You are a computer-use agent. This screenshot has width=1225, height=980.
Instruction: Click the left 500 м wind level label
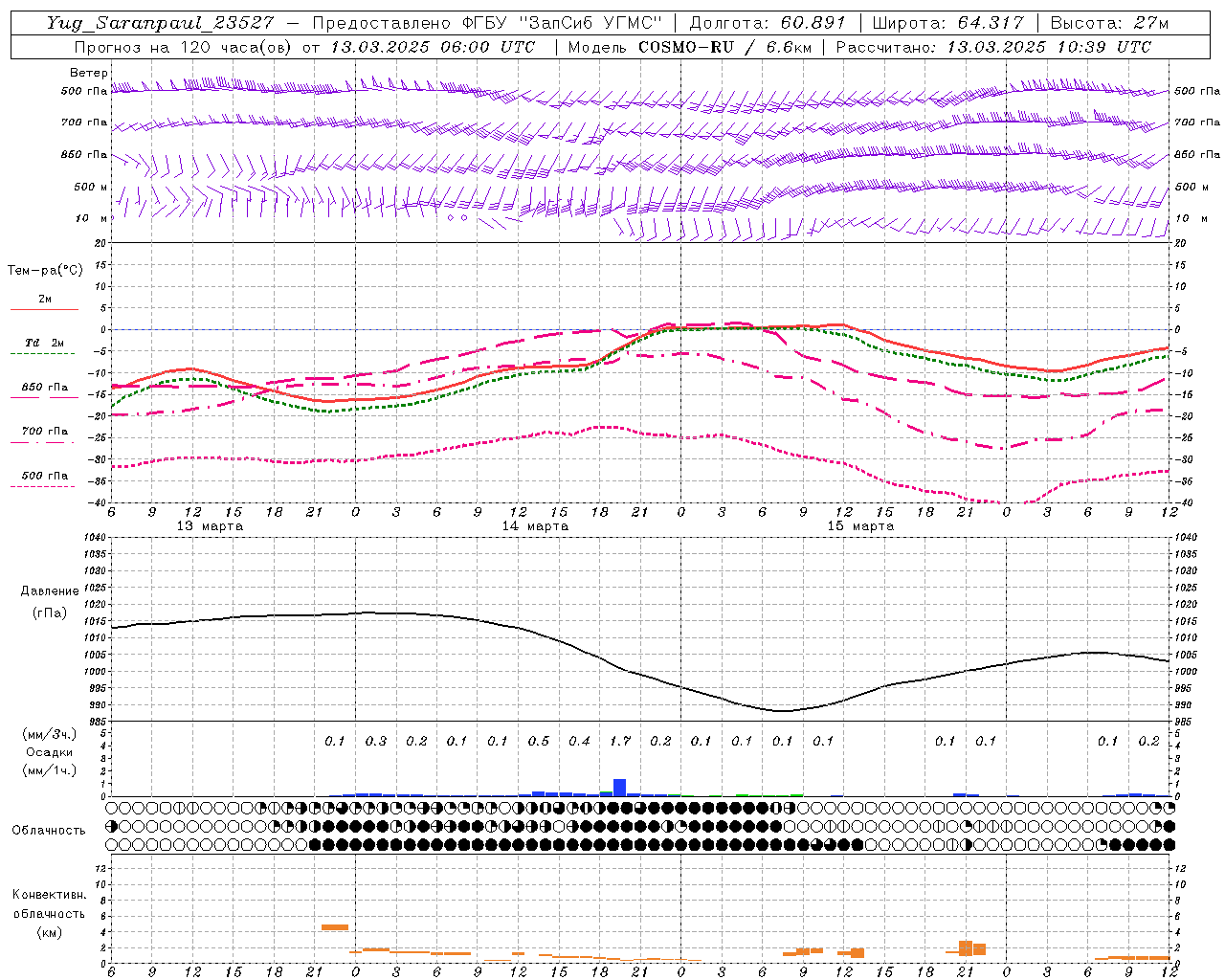tap(91, 187)
